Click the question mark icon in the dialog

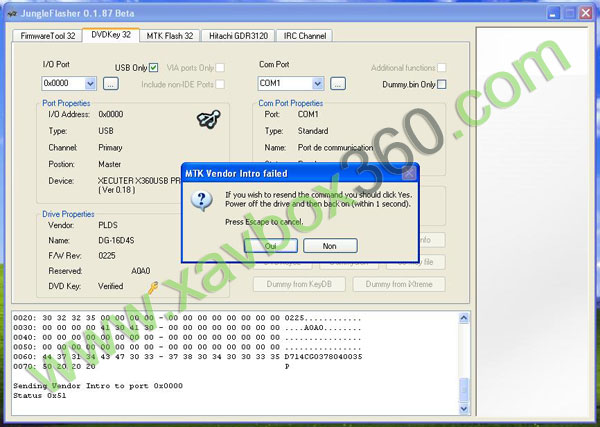[x=202, y=200]
